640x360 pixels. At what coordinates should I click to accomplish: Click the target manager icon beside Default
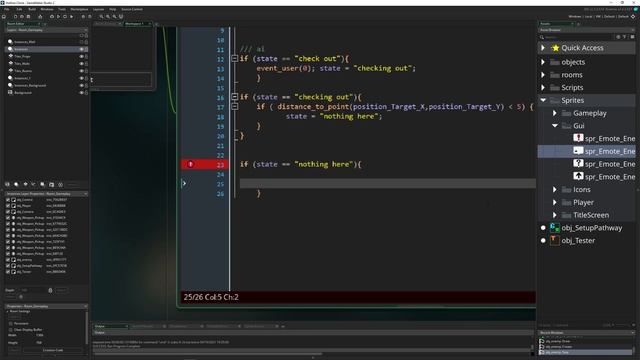click(x=633, y=17)
